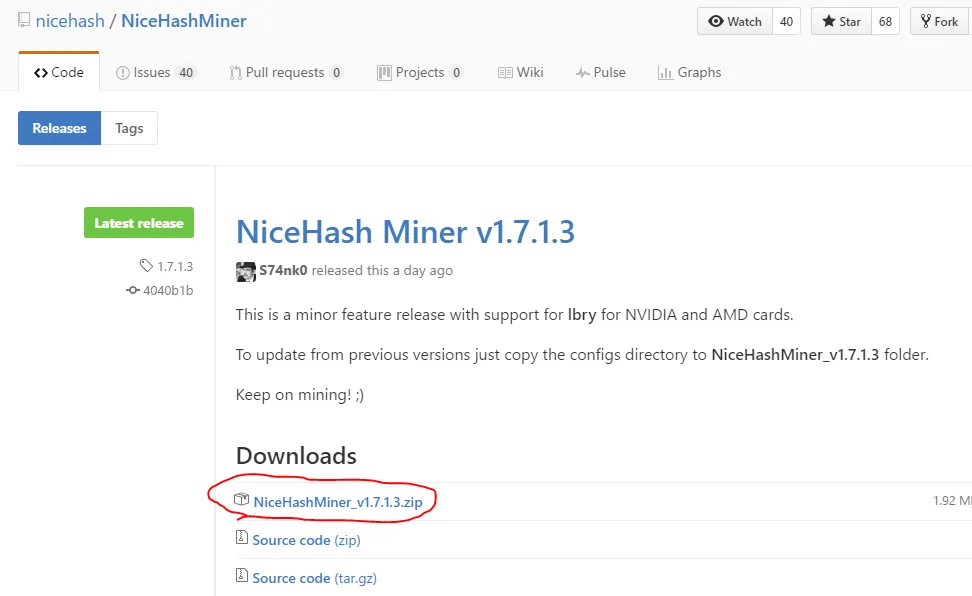Download Source code (tar.gz)
Screen dimensions: 972x596
click(x=314, y=578)
